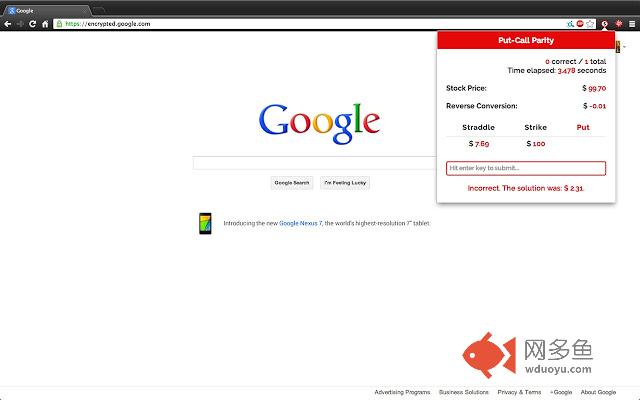Click the Nexus 7 tablet thumbnail
Viewport: 640px width, 400px height.
coord(205,223)
